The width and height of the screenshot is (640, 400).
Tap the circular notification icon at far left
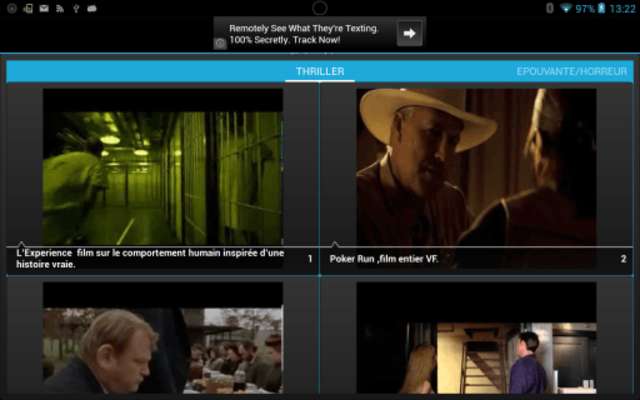click(x=12, y=8)
